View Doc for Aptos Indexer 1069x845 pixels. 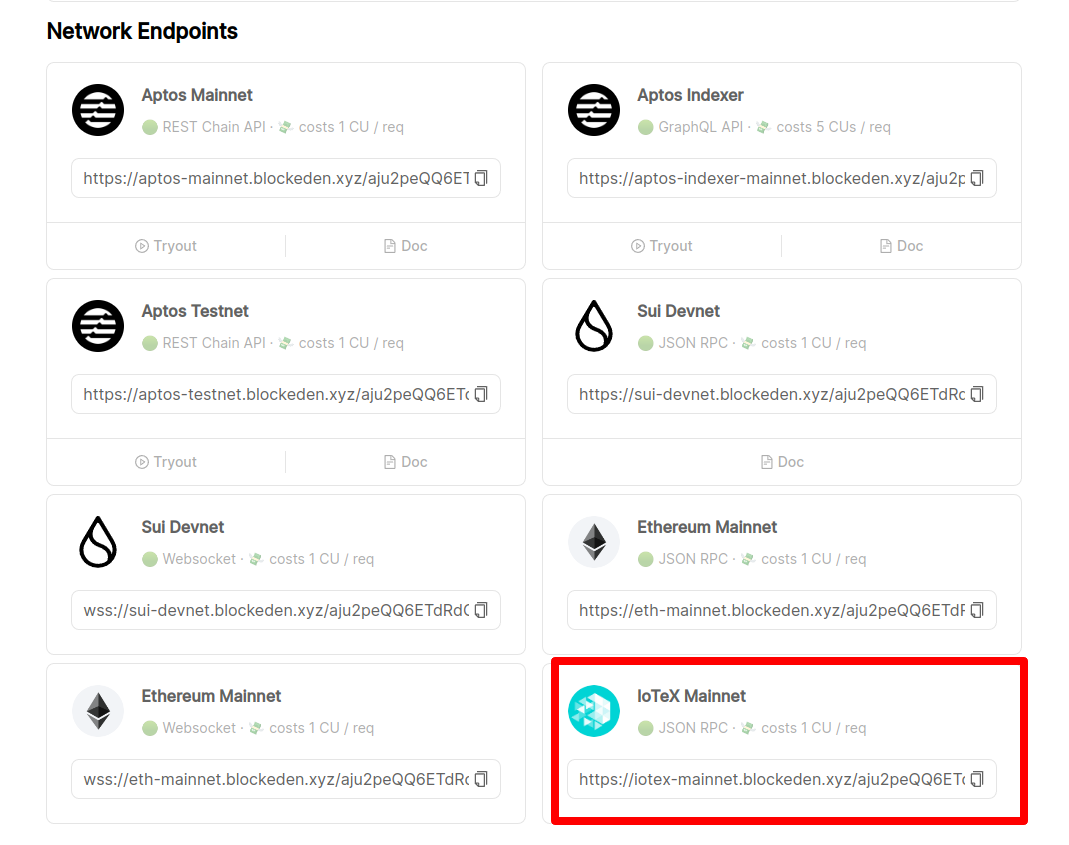(x=901, y=246)
